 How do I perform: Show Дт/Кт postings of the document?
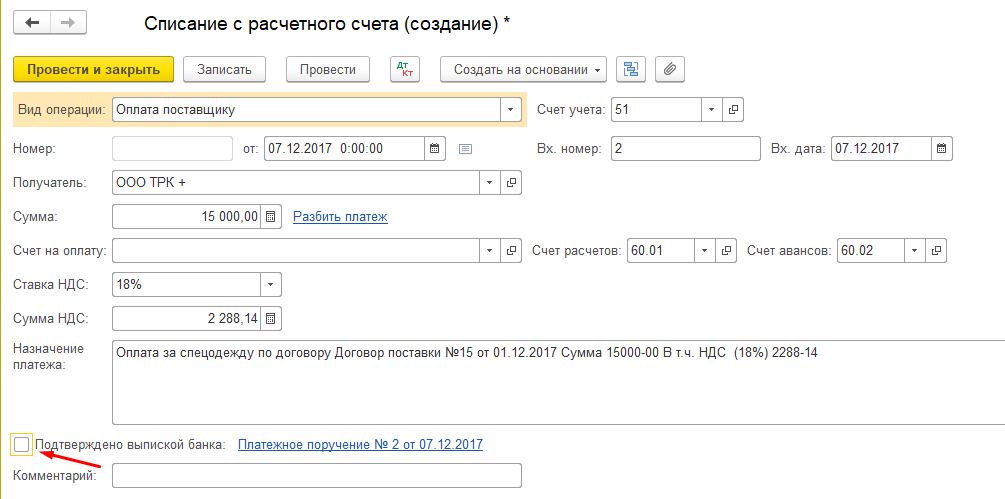point(404,70)
